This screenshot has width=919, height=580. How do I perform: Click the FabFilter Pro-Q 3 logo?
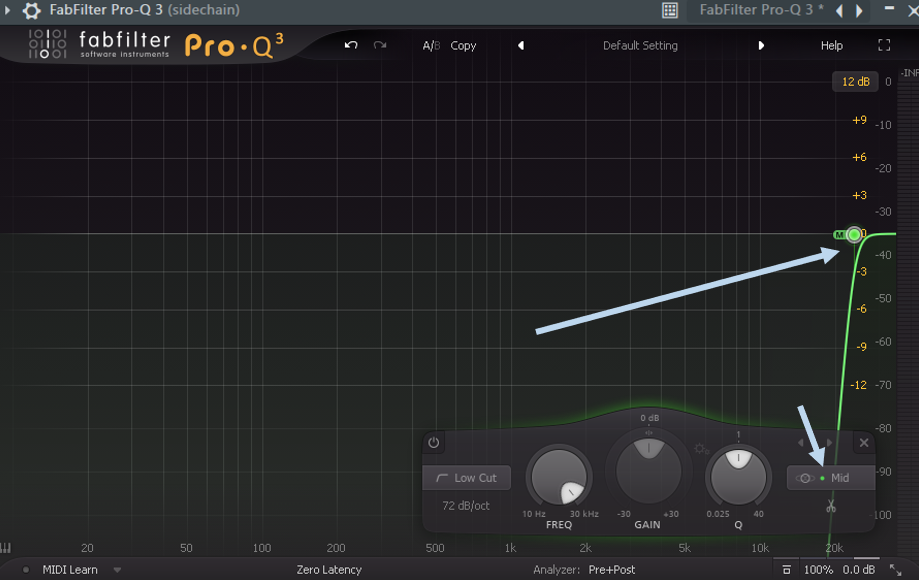[x=157, y=44]
